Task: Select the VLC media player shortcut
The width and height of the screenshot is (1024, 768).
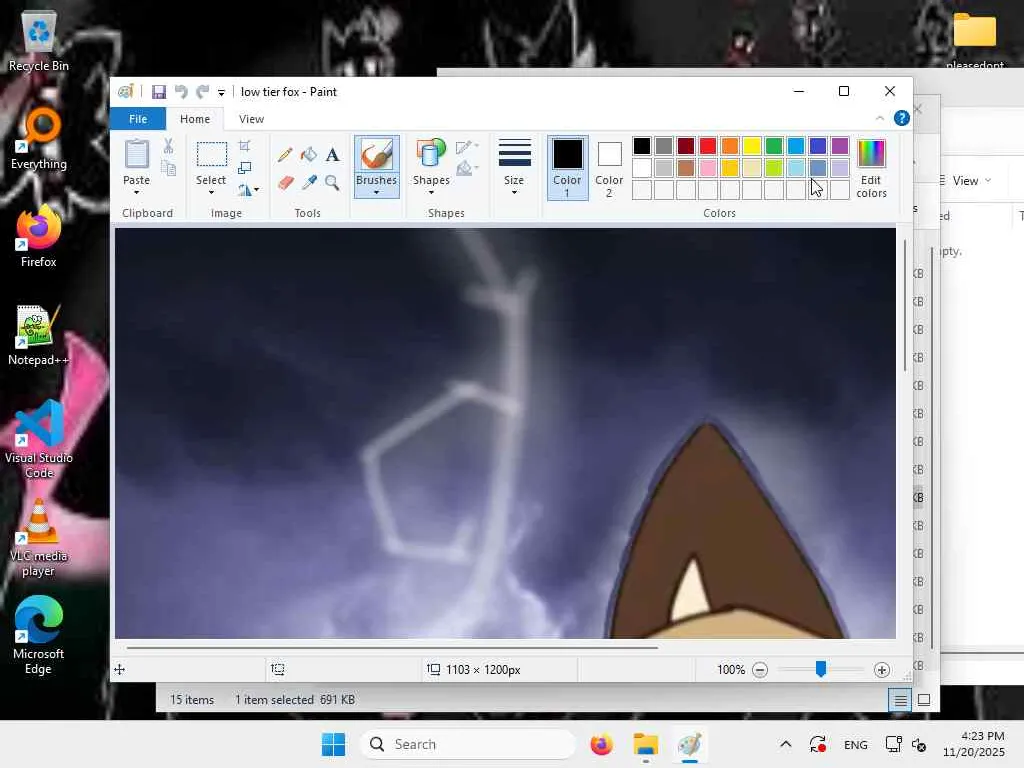Action: tap(39, 538)
